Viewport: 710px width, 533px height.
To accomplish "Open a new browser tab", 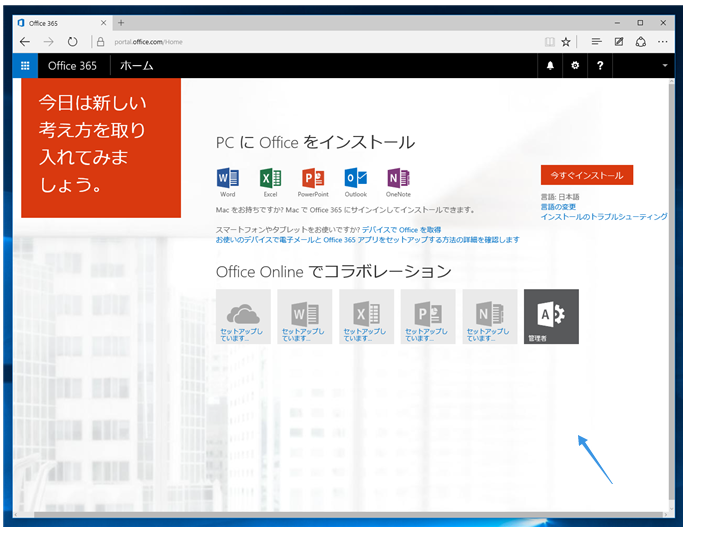I will click(121, 23).
